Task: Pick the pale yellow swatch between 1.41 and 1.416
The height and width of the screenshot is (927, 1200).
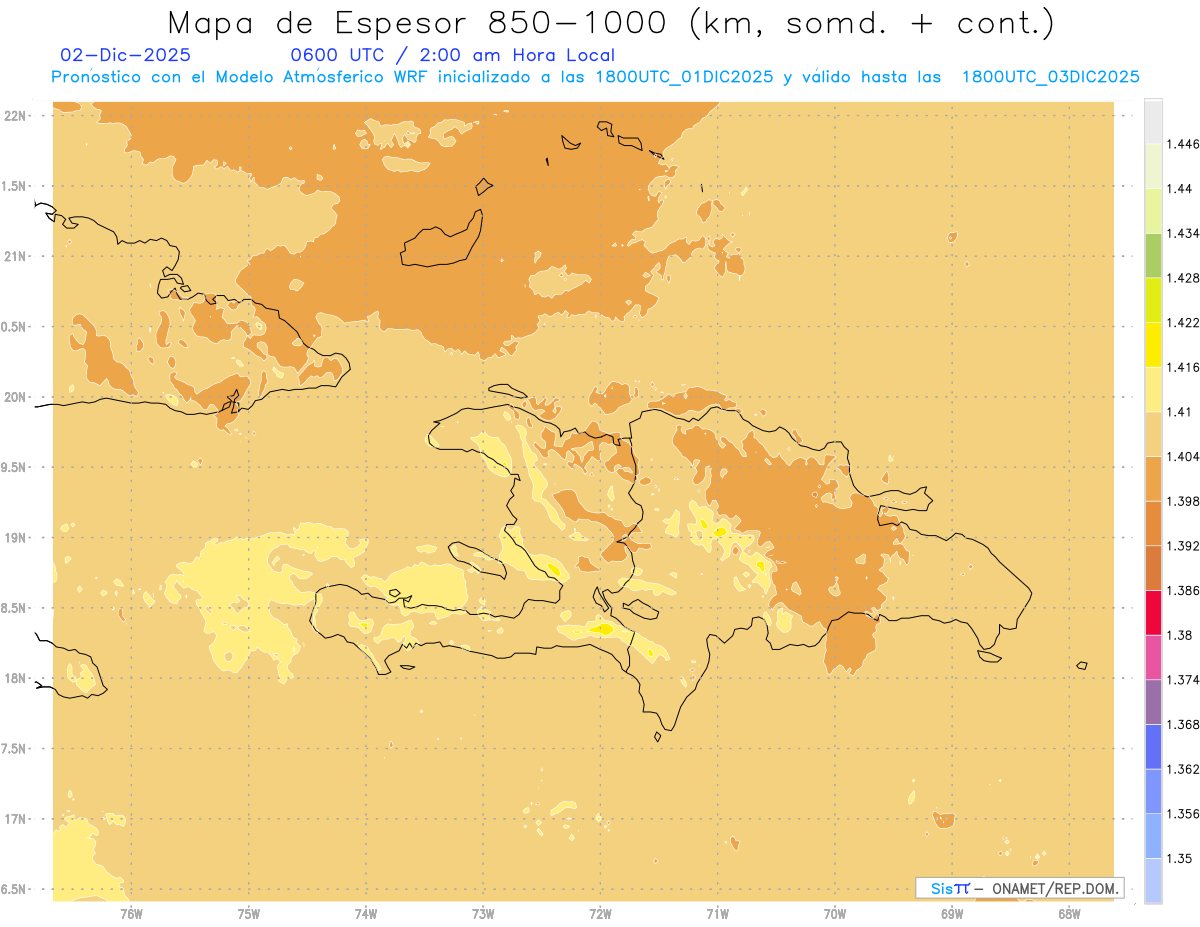Action: coord(1153,390)
